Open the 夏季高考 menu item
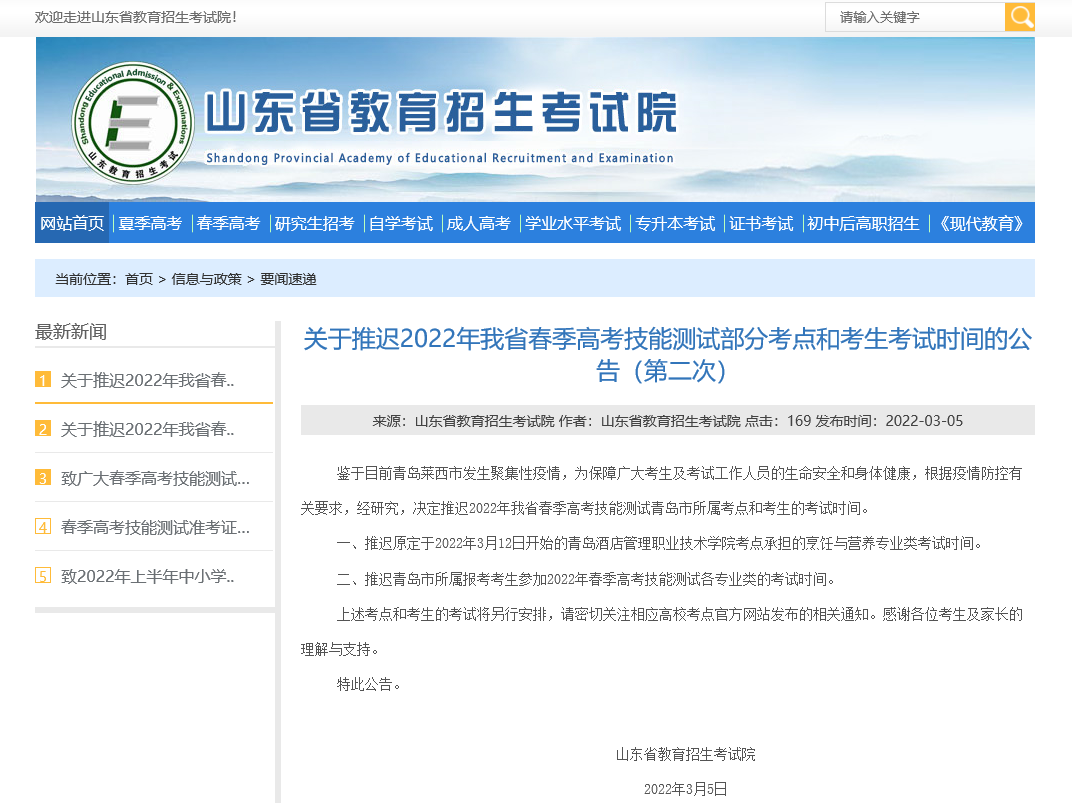1072x803 pixels. pyautogui.click(x=150, y=223)
